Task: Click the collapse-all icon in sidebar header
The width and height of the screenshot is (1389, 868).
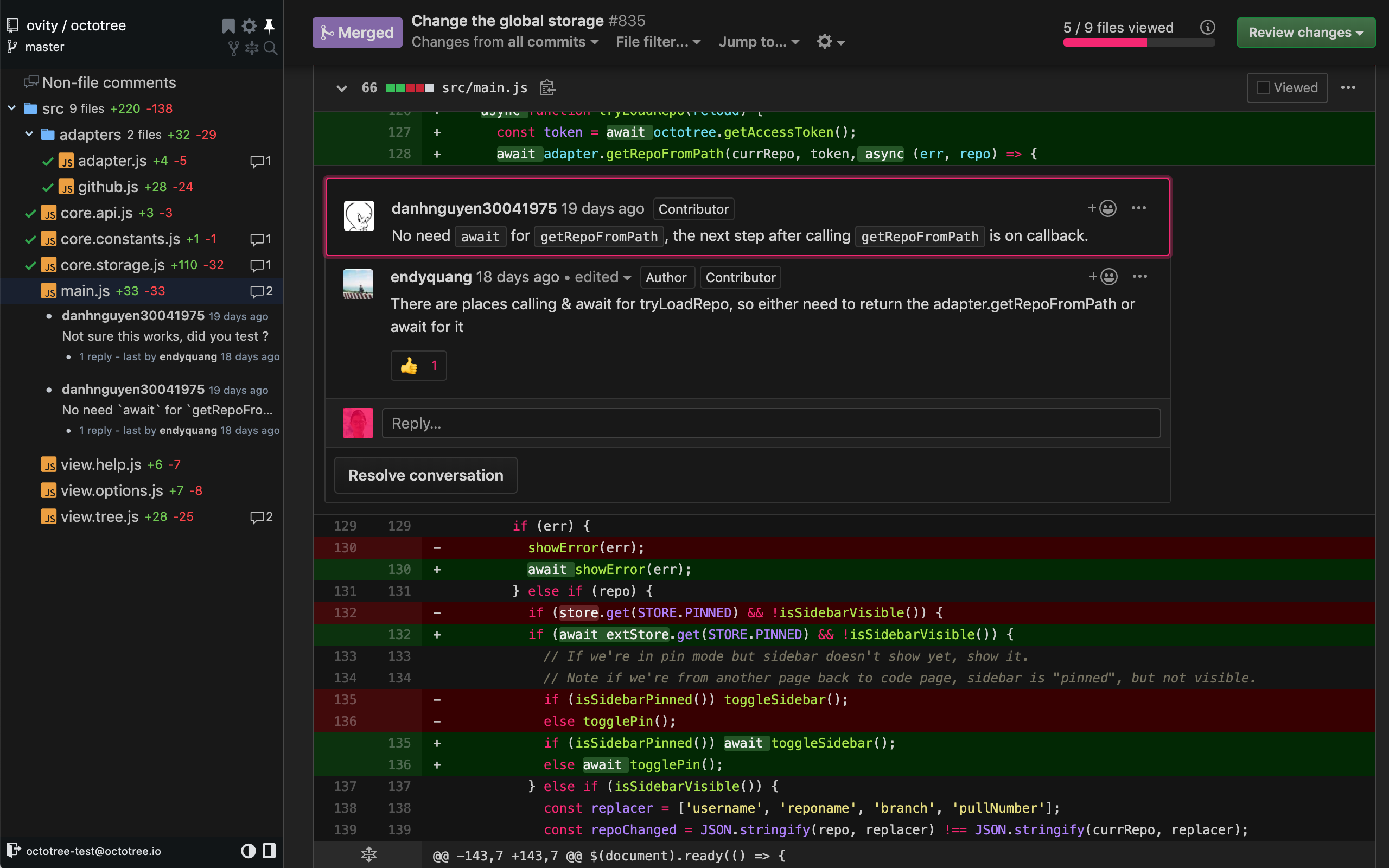Action: [x=252, y=48]
